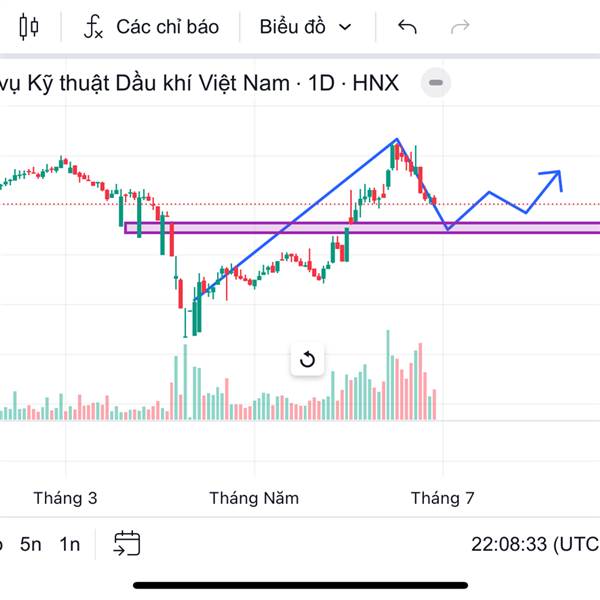Select the 1n time range
600x600 pixels.
point(70,544)
